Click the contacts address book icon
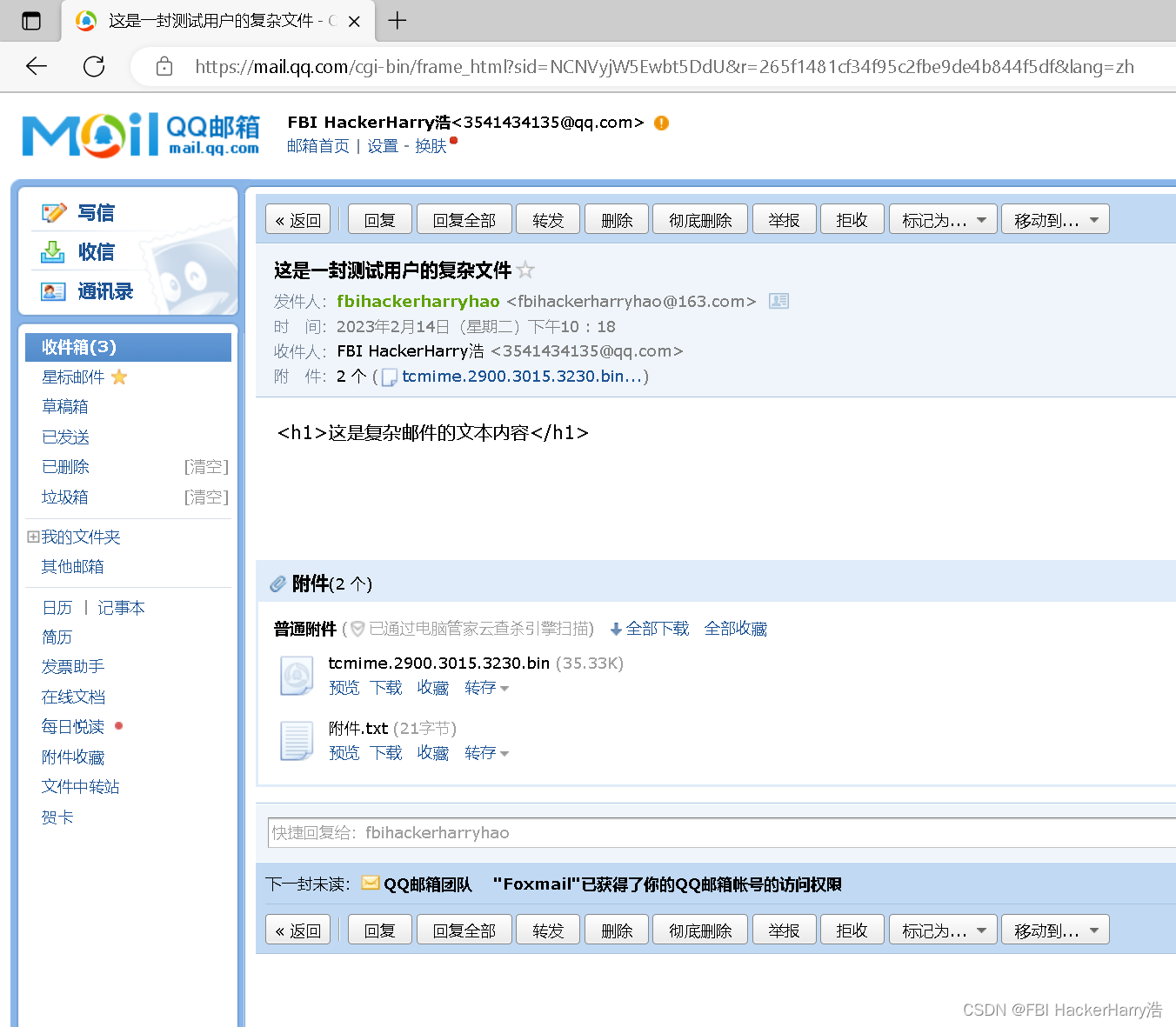The height and width of the screenshot is (1027, 1176). pos(53,292)
